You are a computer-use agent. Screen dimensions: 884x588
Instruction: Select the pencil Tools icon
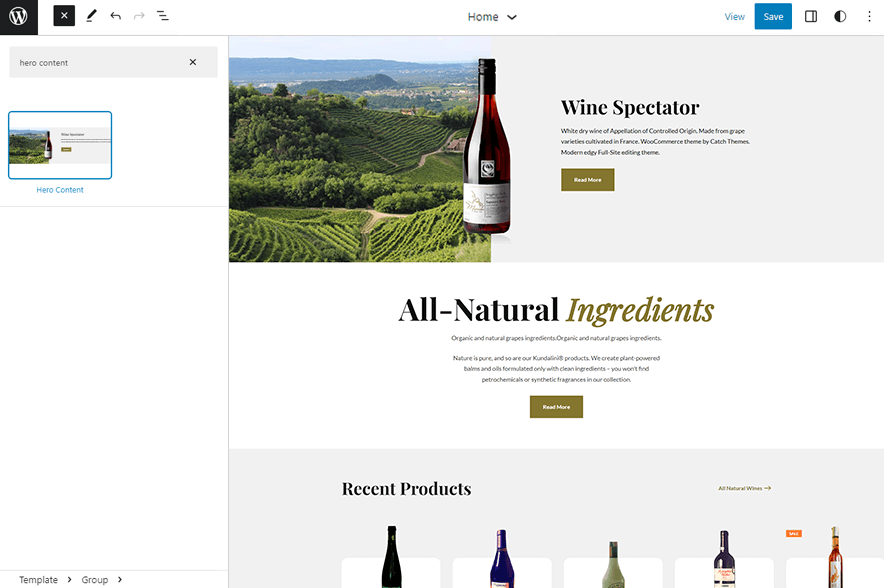coord(91,16)
